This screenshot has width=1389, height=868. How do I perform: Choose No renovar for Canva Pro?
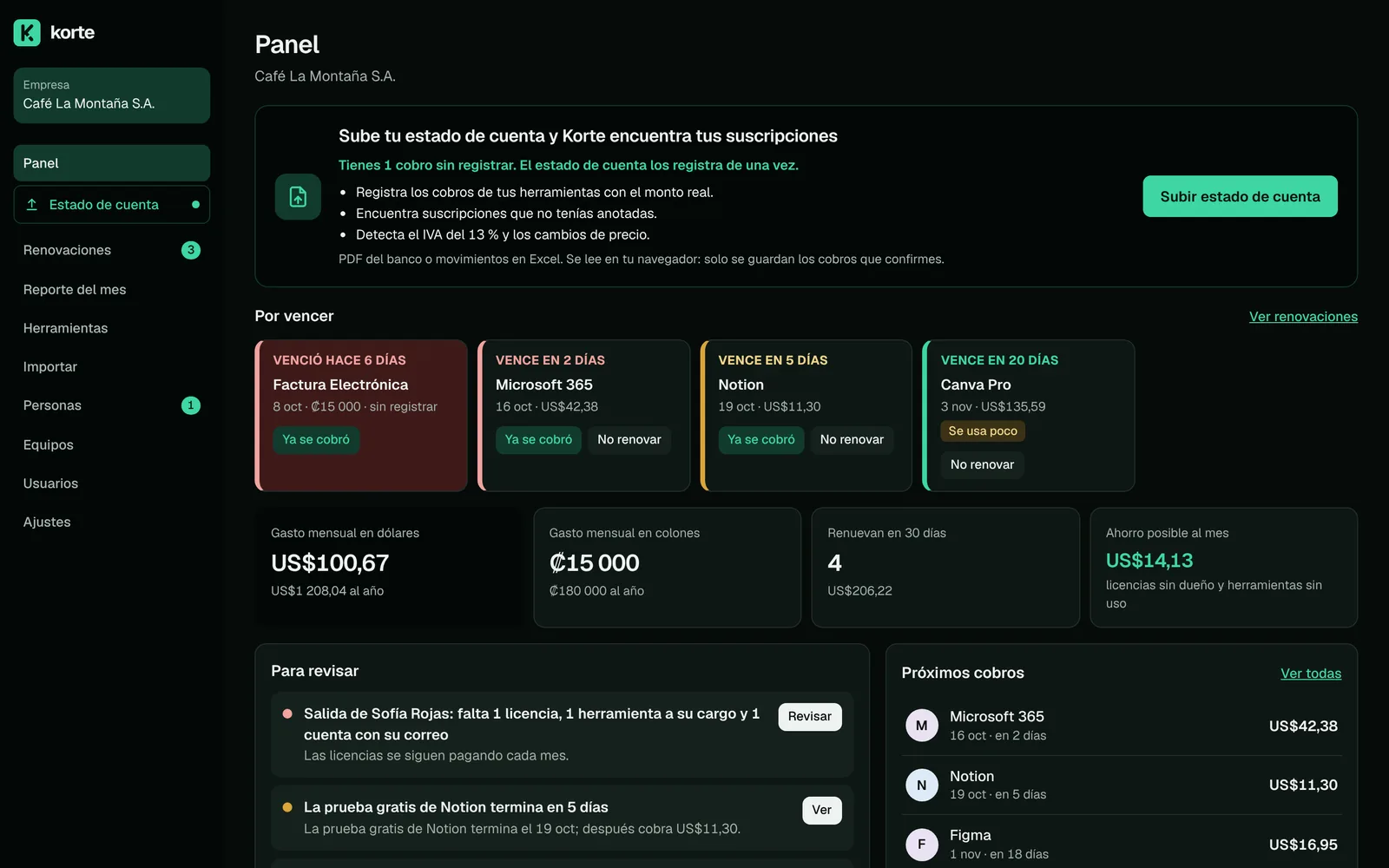point(982,465)
